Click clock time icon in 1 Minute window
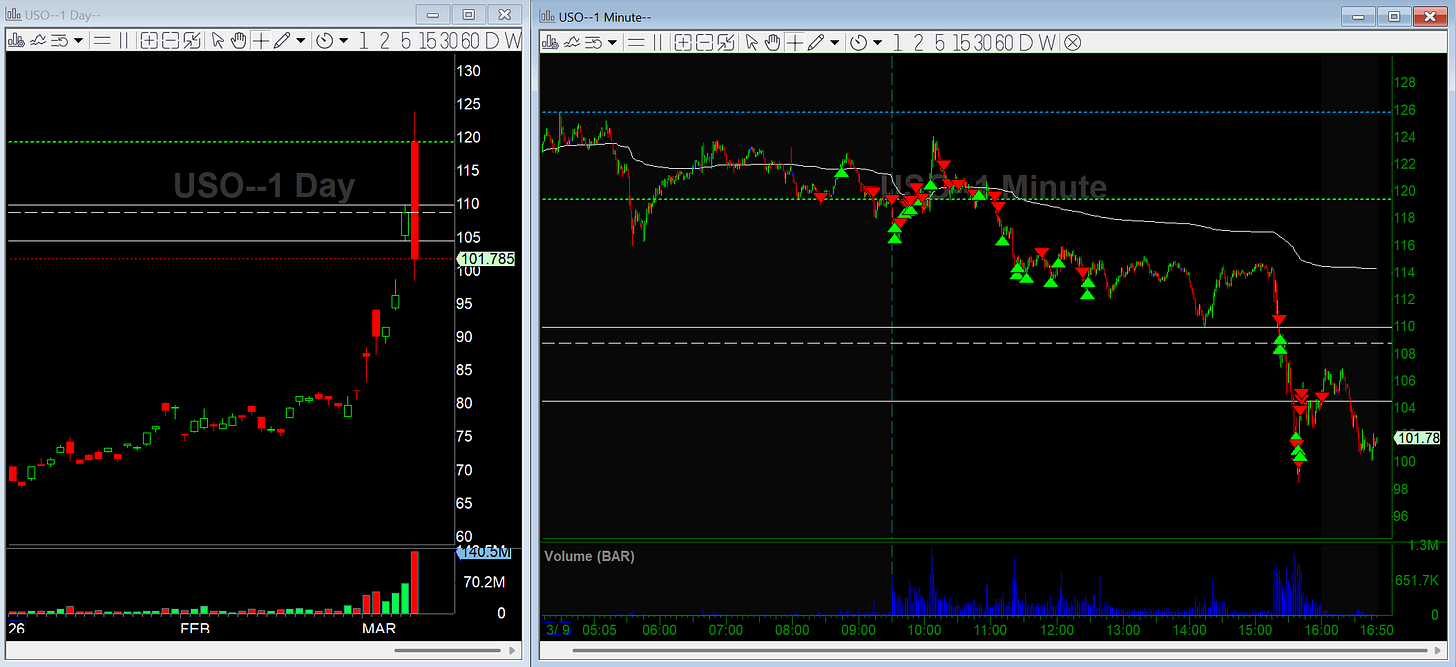 click(858, 42)
